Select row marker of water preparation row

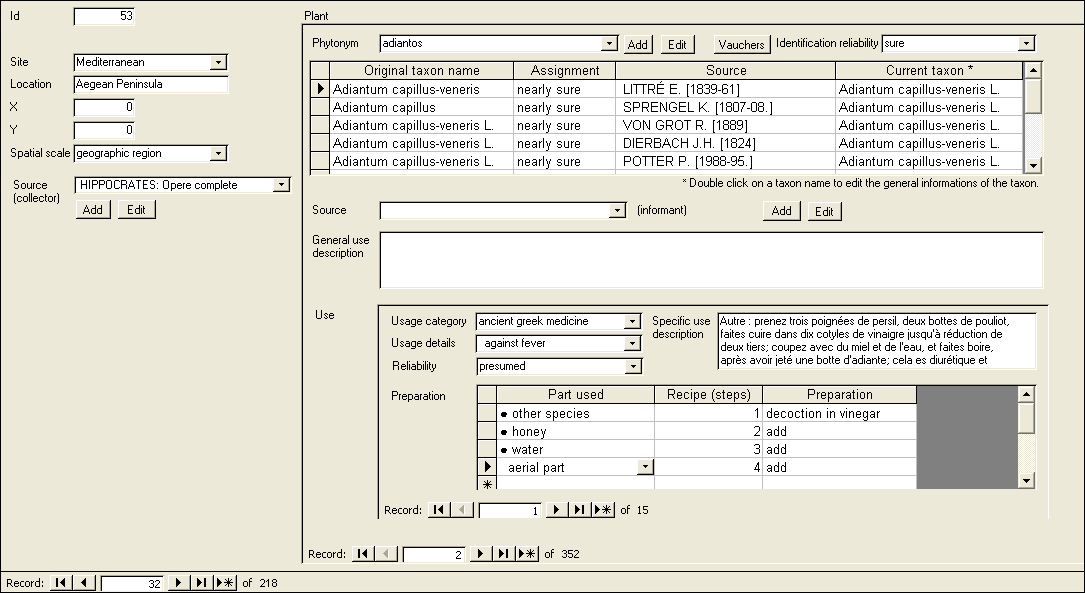[487, 449]
